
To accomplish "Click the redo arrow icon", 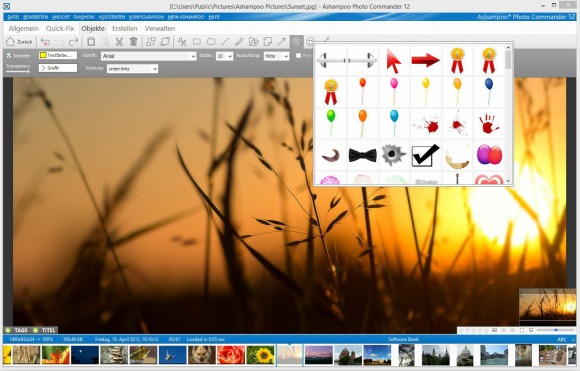I will 74,42.
